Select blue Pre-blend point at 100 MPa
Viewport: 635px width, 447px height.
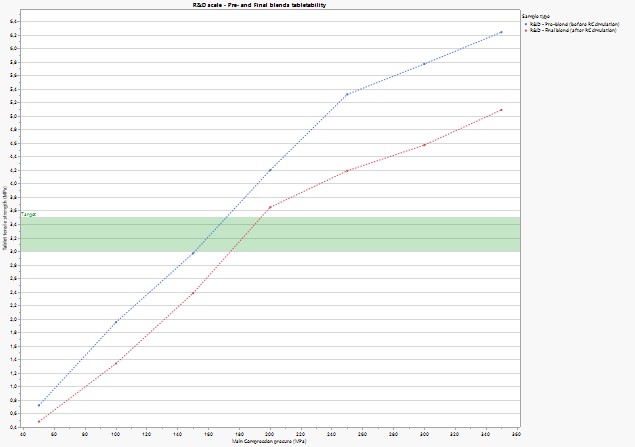click(116, 322)
